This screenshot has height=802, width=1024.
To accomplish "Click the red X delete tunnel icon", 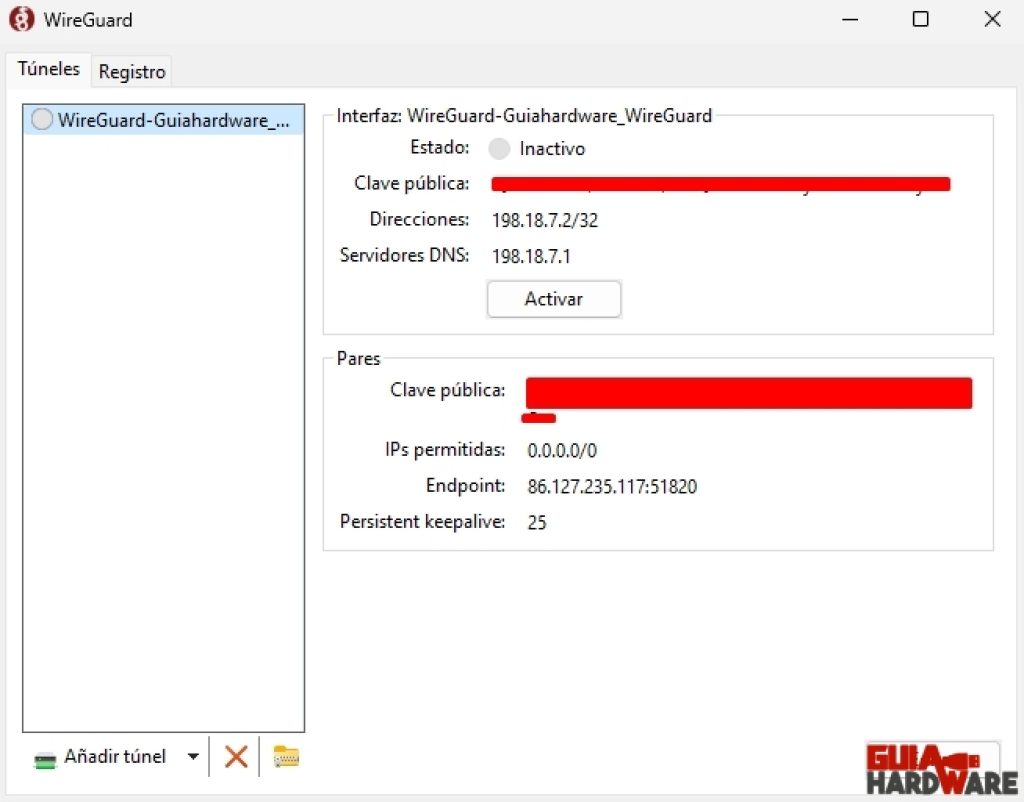I will (236, 757).
